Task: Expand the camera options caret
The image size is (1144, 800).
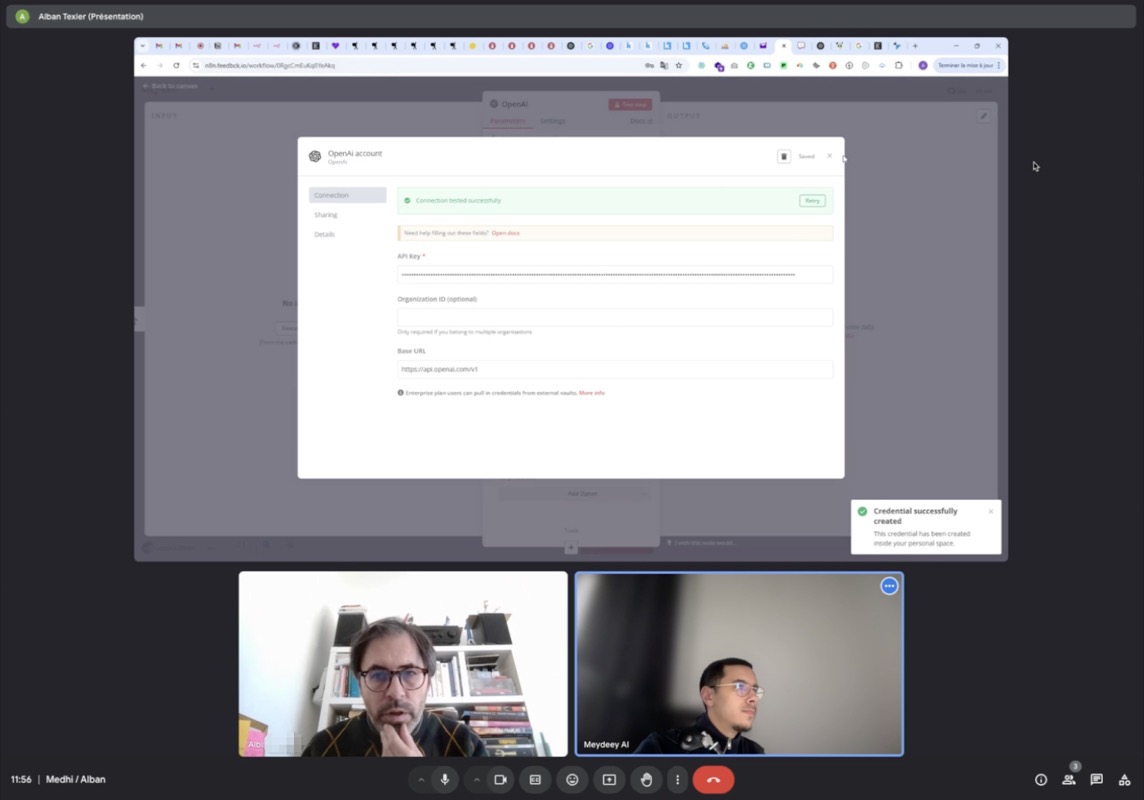Action: pyautogui.click(x=477, y=779)
